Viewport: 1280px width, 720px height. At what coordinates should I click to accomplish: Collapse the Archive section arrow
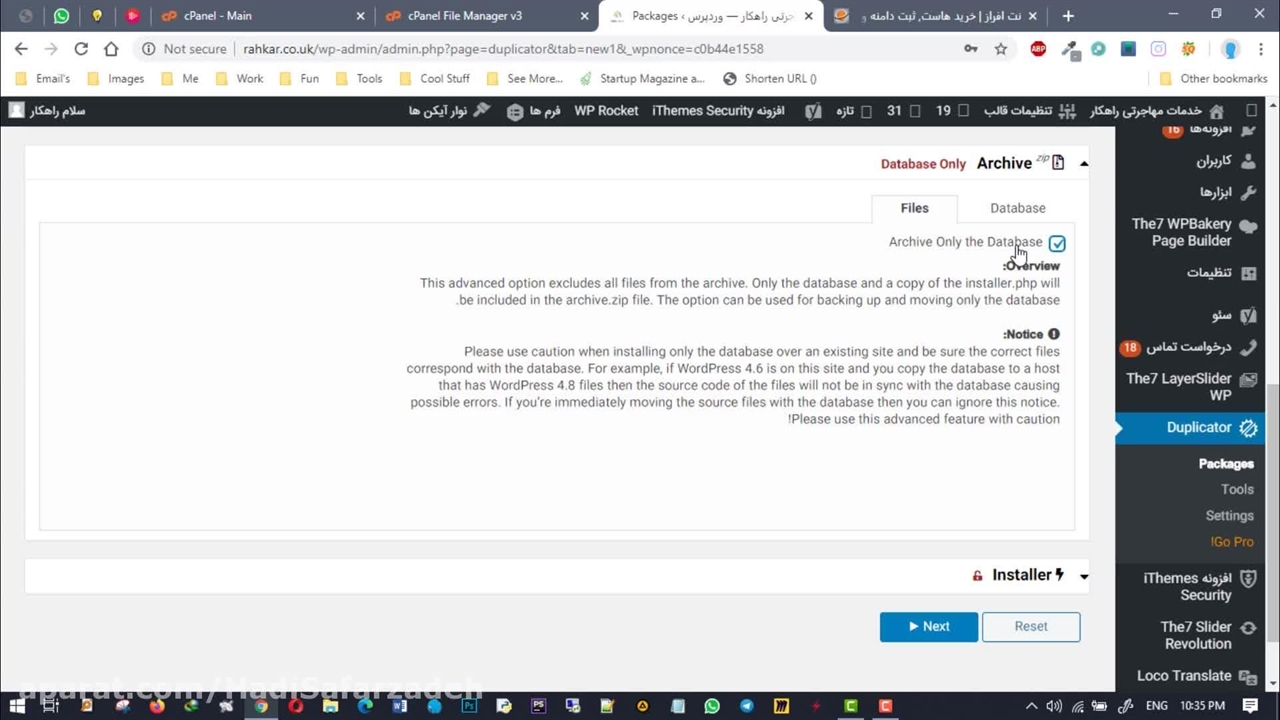1084,164
